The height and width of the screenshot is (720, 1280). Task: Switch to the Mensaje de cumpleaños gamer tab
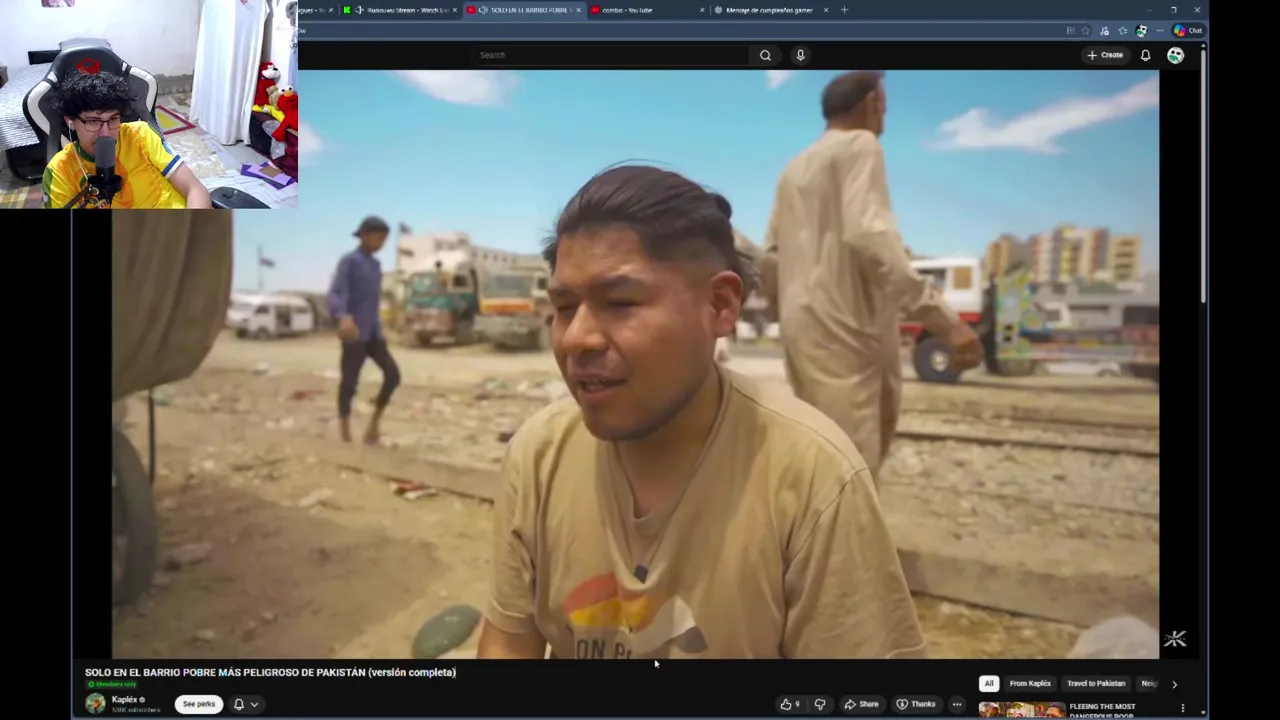[x=768, y=10]
